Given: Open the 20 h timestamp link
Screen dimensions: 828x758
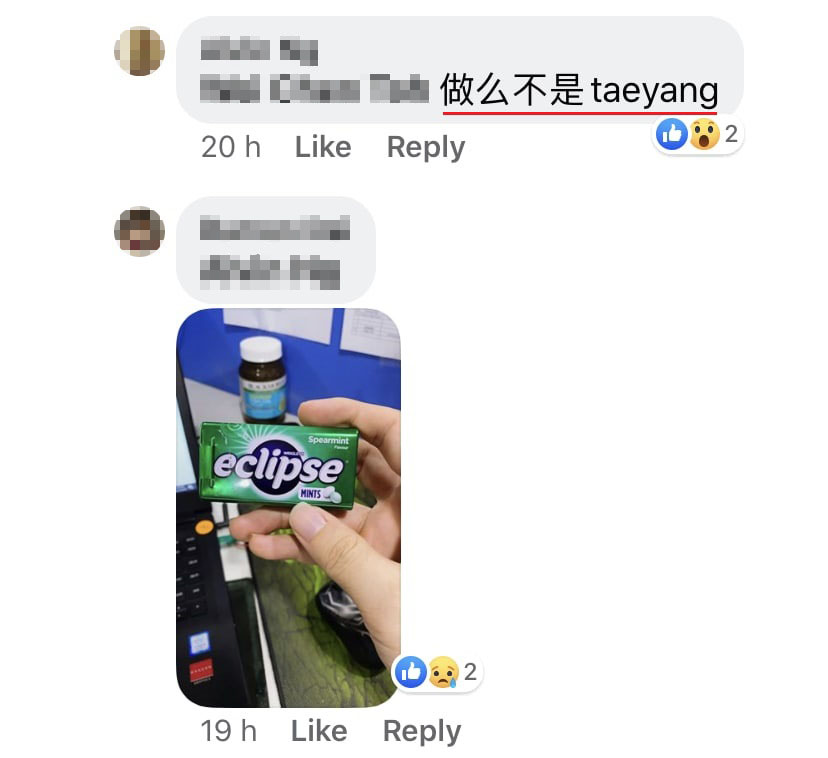Looking at the screenshot, I should (231, 147).
